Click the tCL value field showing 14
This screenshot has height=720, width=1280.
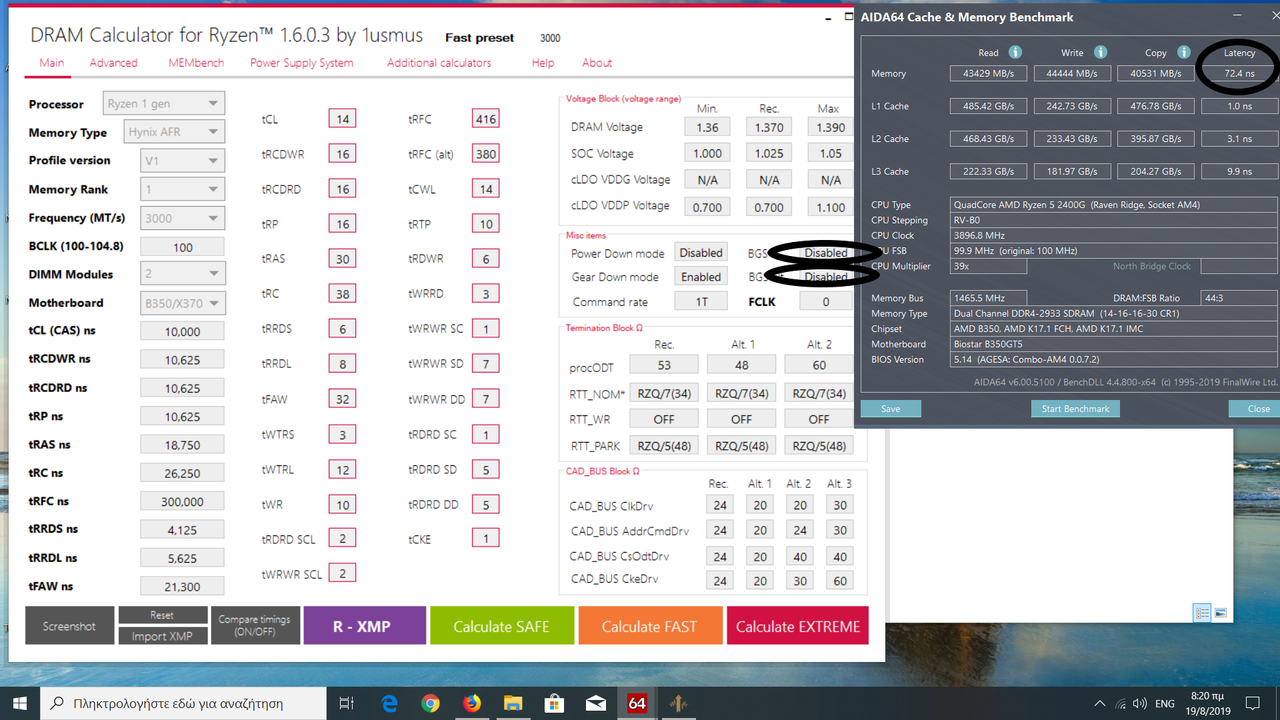[x=343, y=119]
